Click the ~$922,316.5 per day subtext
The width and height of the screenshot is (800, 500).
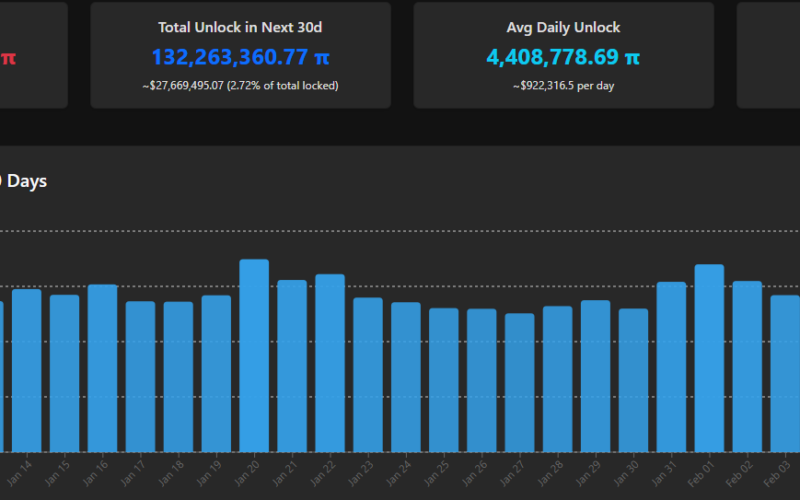point(563,86)
